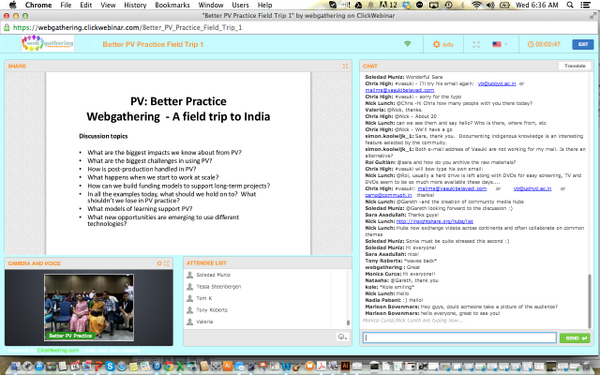Viewport: 600px width, 375px height.
Task: Click the chat panel scrollbar
Action: coord(589,300)
